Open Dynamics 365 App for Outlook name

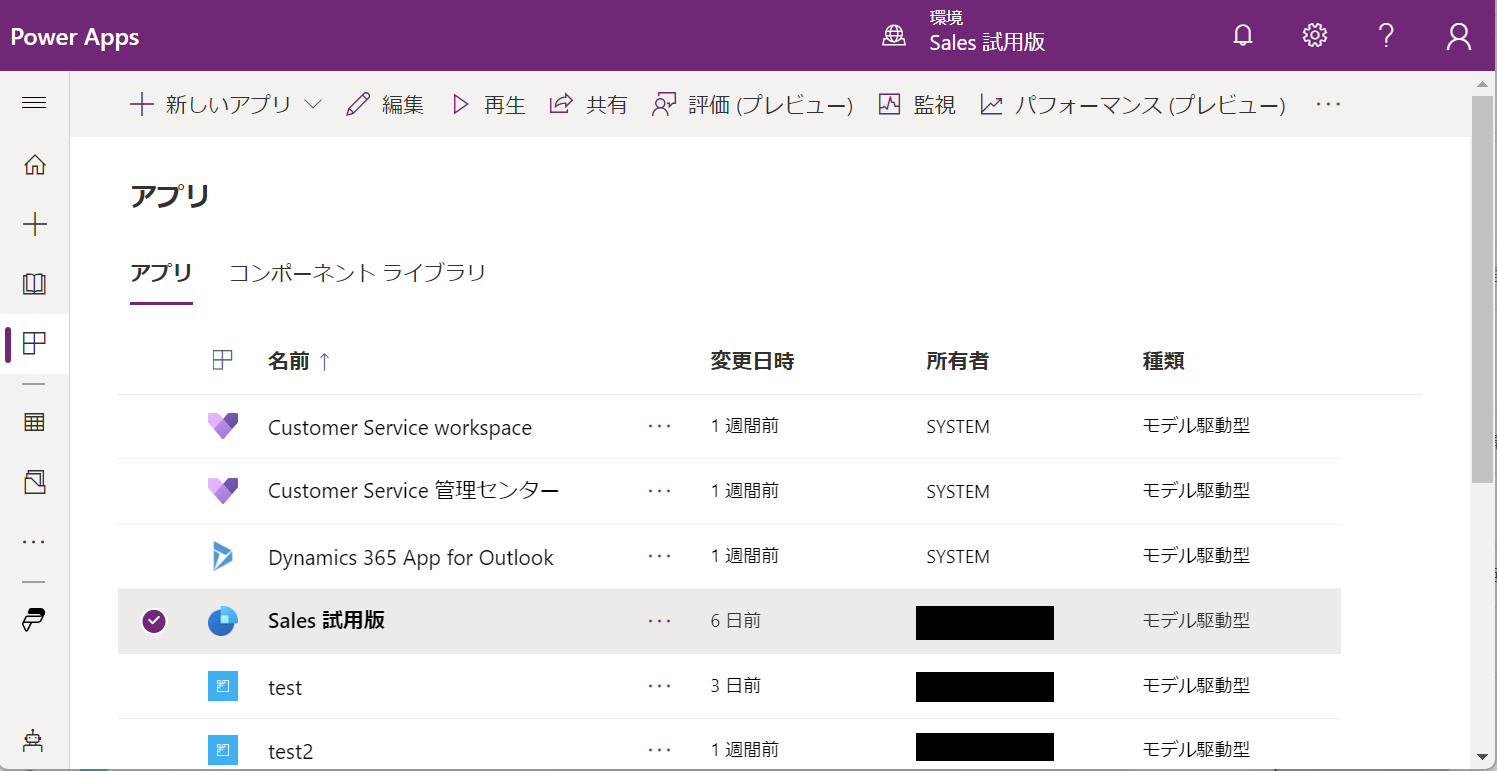coord(411,557)
